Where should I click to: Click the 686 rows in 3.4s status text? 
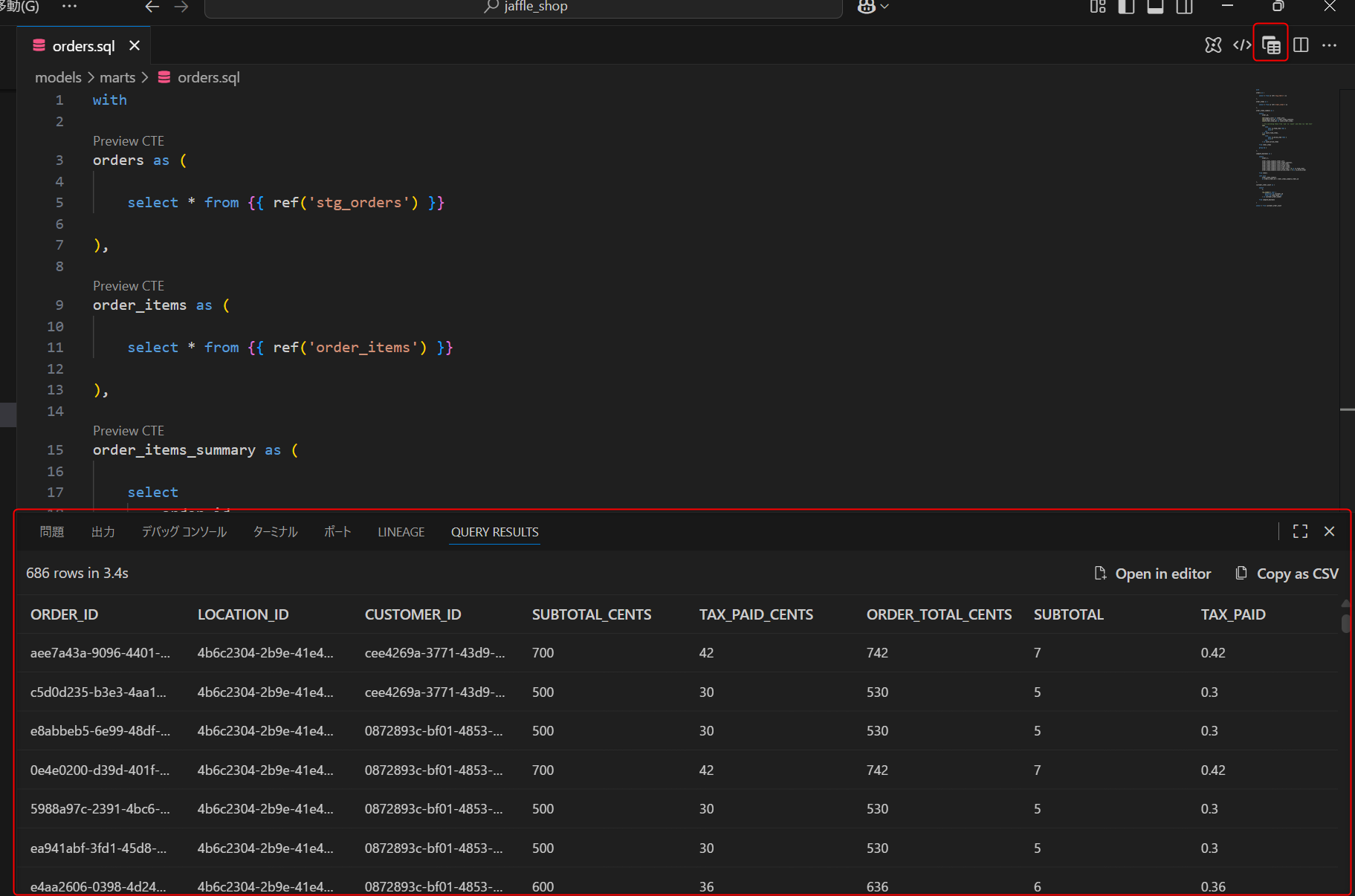(x=77, y=573)
